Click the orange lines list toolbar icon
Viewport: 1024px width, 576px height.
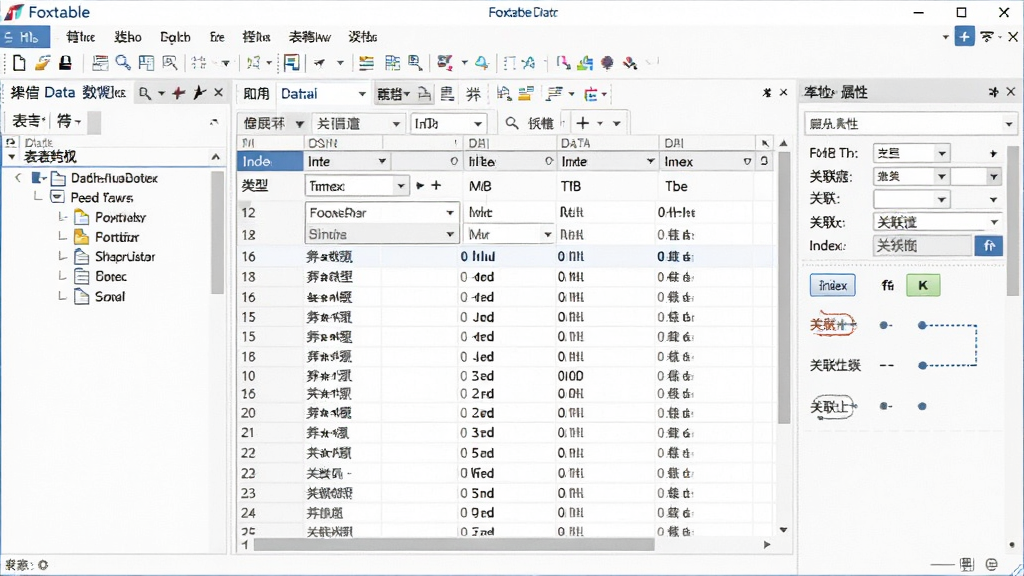[366, 63]
